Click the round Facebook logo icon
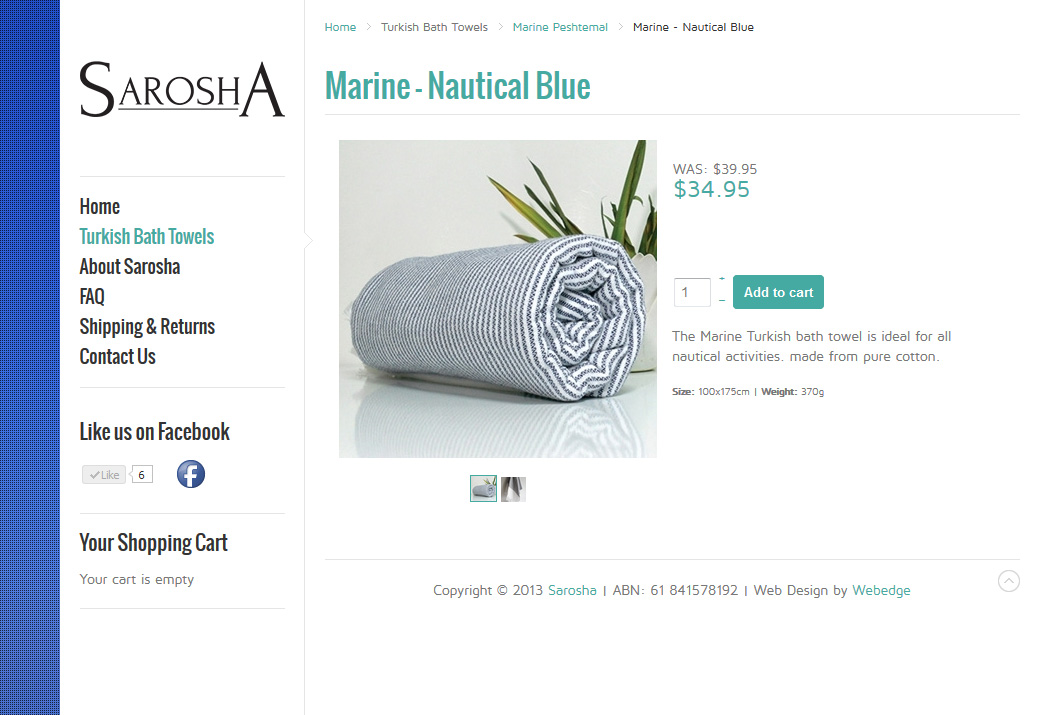This screenshot has height=715, width=1037. tap(190, 474)
